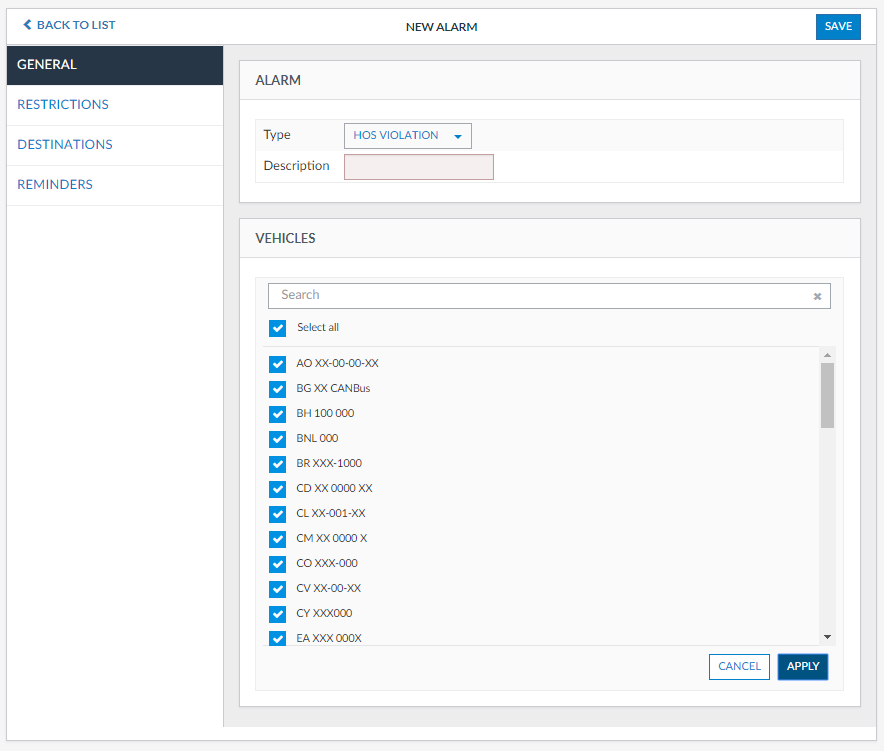Click the vehicle list scrollbar thumb
Screen dimensions: 884x751
pos(827,395)
